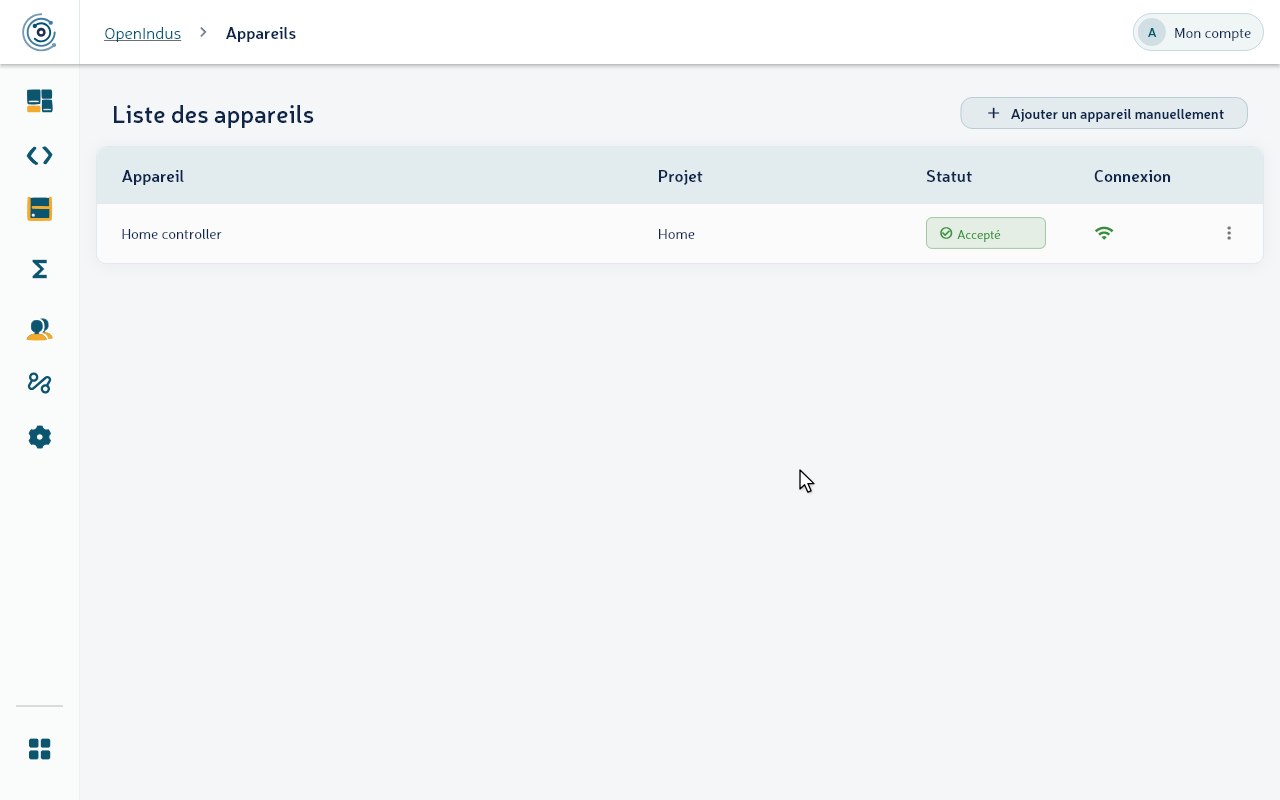1280x800 pixels.
Task: Click the Appareils breadcrumb label
Action: 261,33
